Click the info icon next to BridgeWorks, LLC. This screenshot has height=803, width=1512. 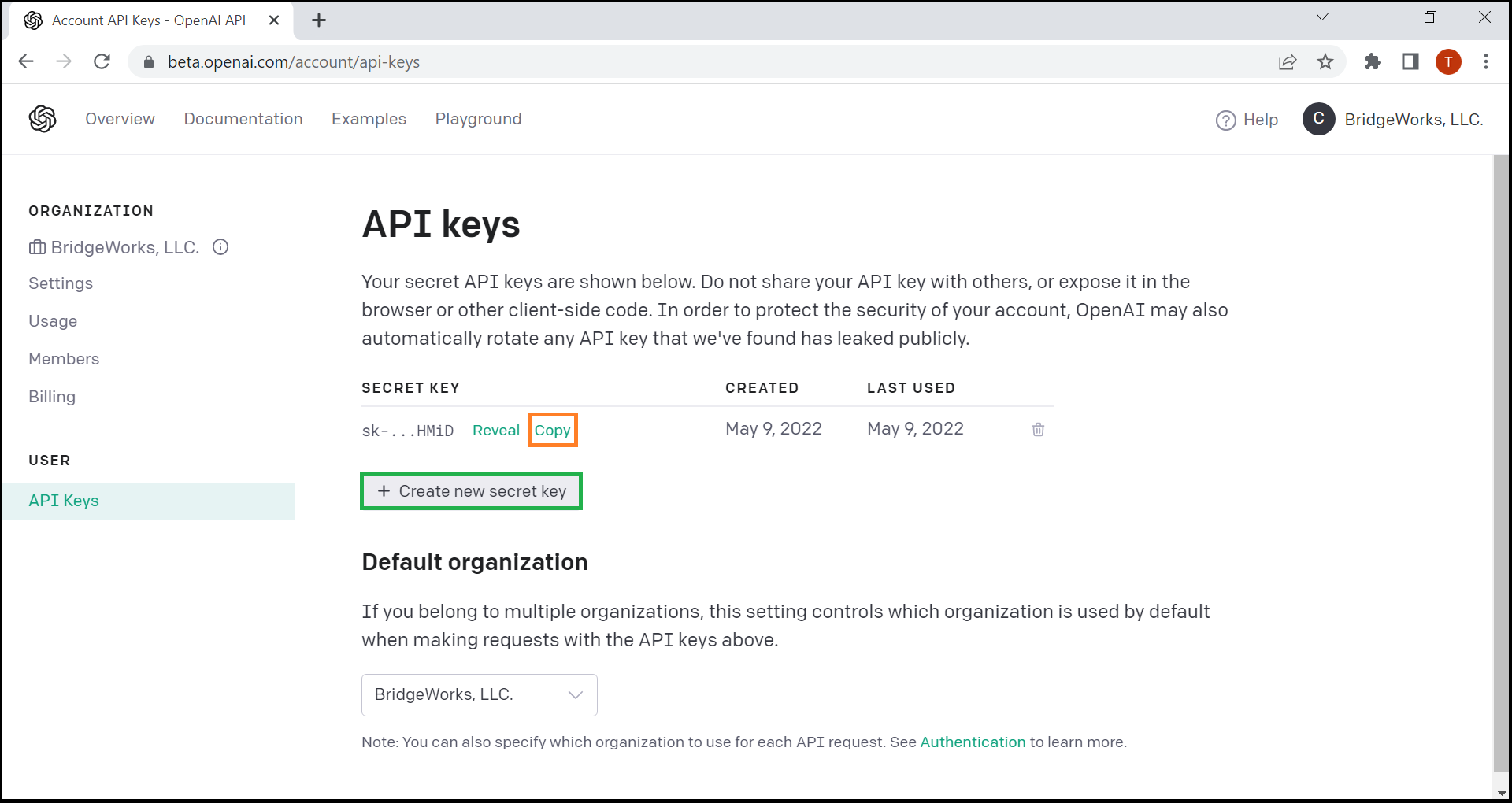tap(221, 247)
